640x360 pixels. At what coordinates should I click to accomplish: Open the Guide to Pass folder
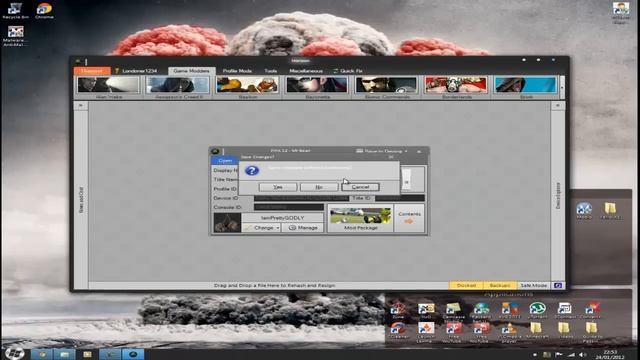point(591,331)
